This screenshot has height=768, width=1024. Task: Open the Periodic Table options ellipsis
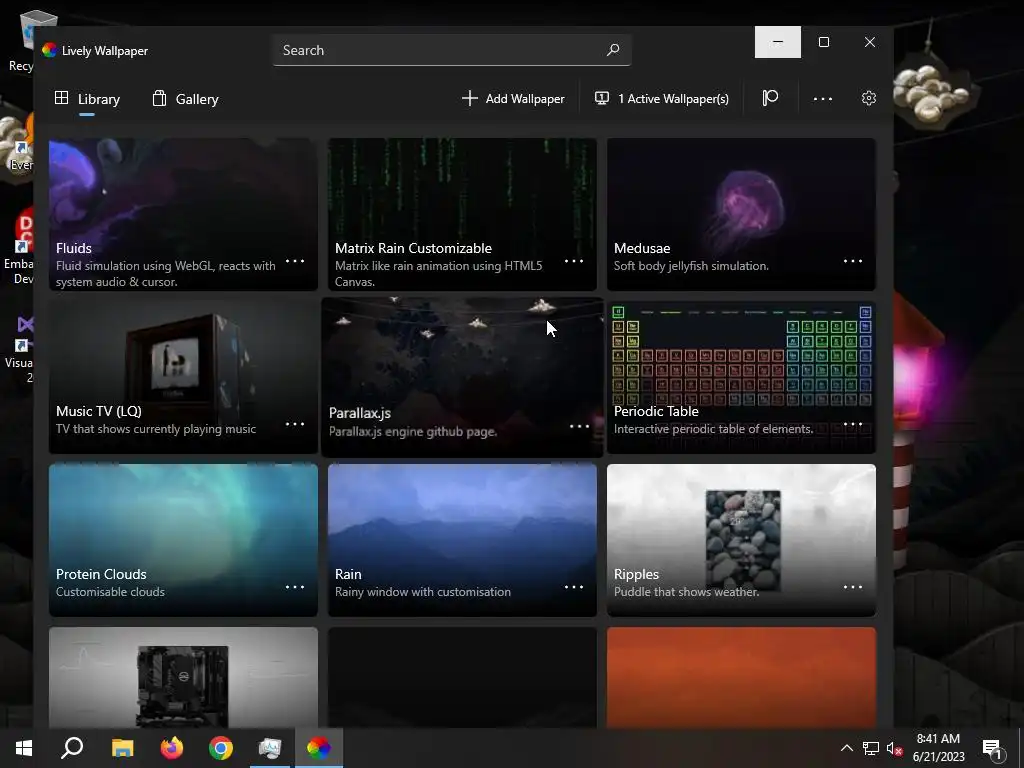852,424
